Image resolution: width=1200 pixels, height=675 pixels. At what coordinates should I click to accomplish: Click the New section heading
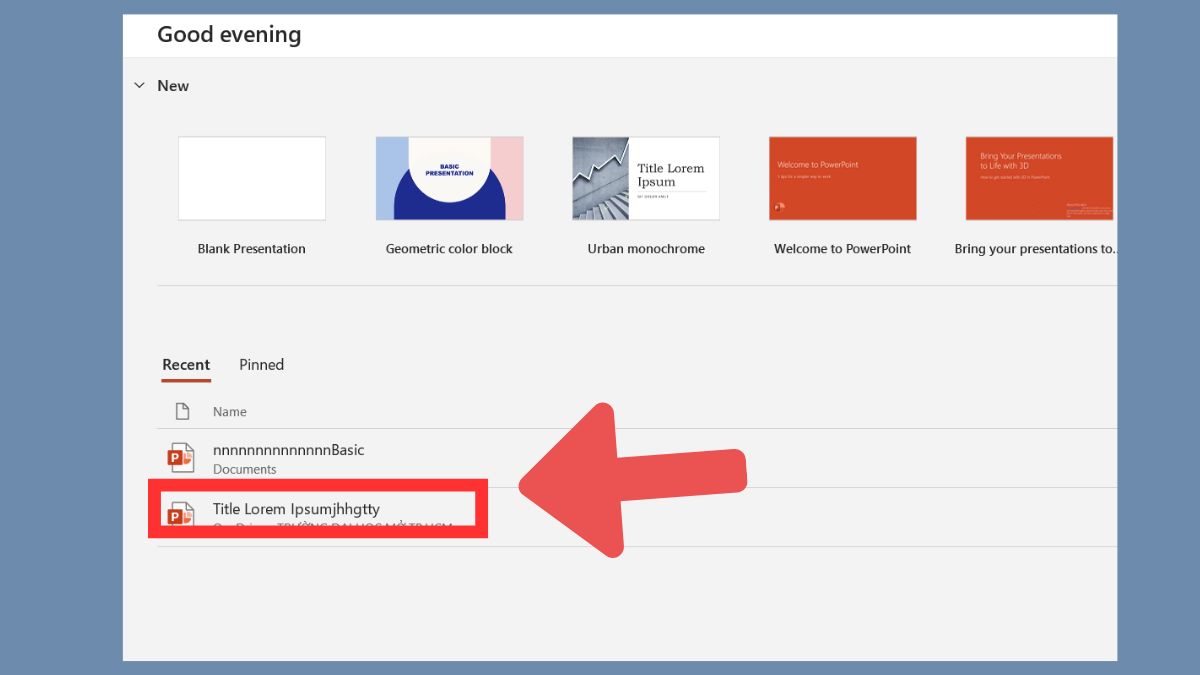[x=173, y=86]
